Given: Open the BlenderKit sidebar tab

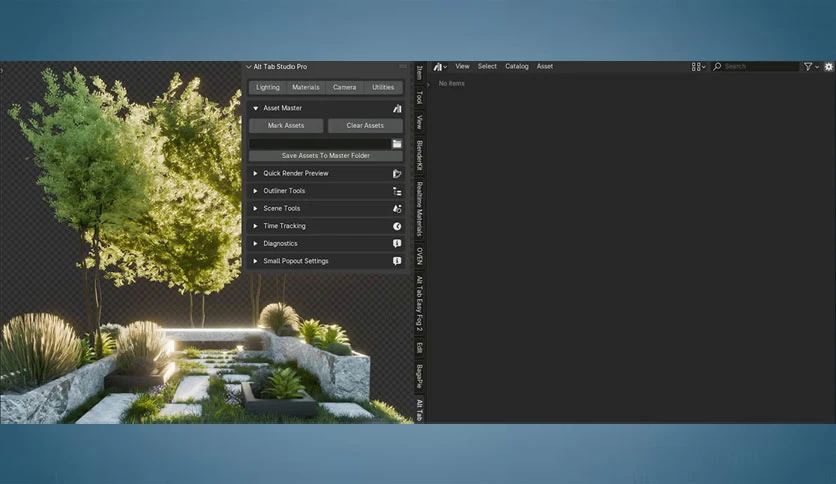Looking at the screenshot, I should click(420, 156).
